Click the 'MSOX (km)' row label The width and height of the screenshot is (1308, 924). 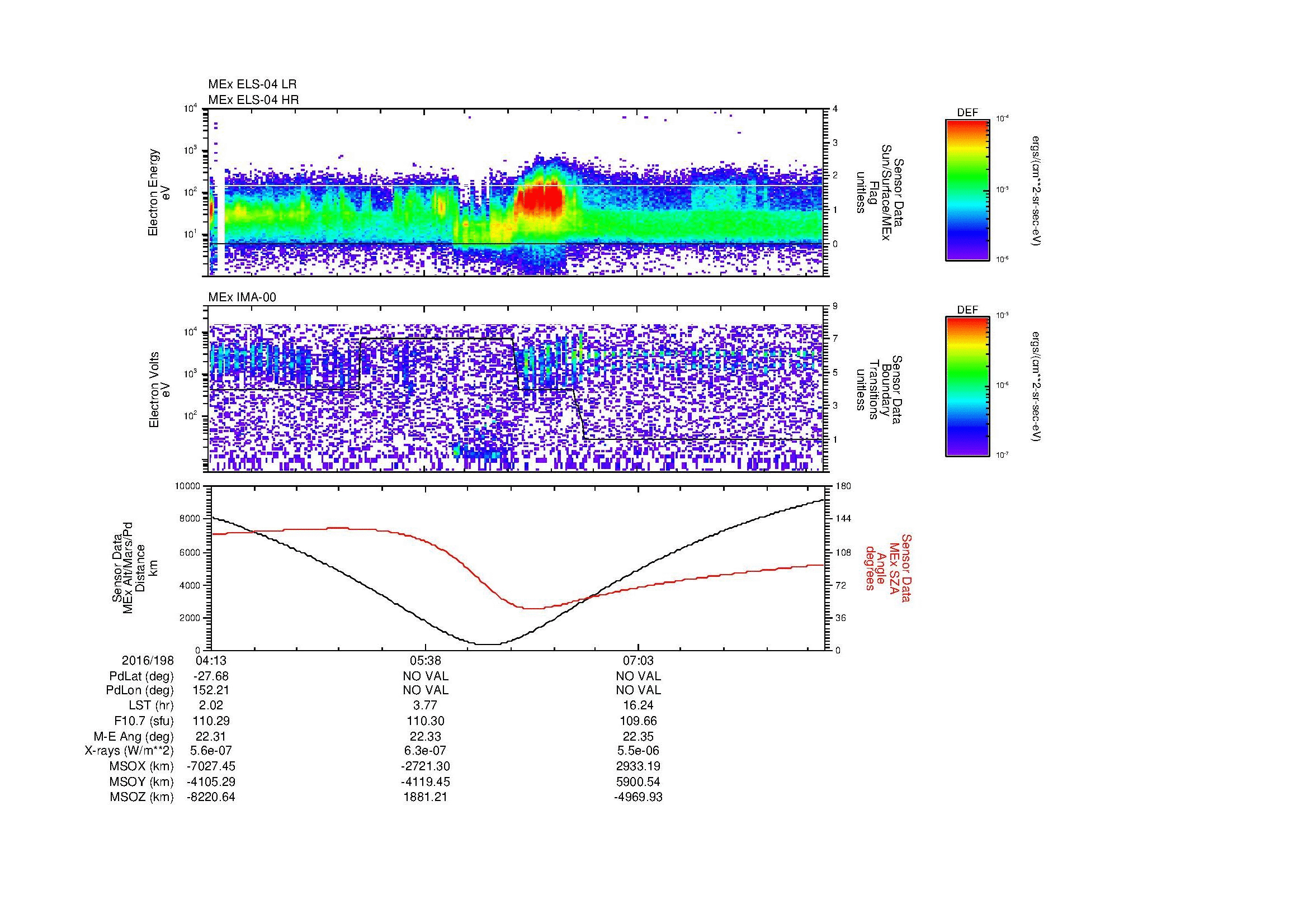coord(142,766)
